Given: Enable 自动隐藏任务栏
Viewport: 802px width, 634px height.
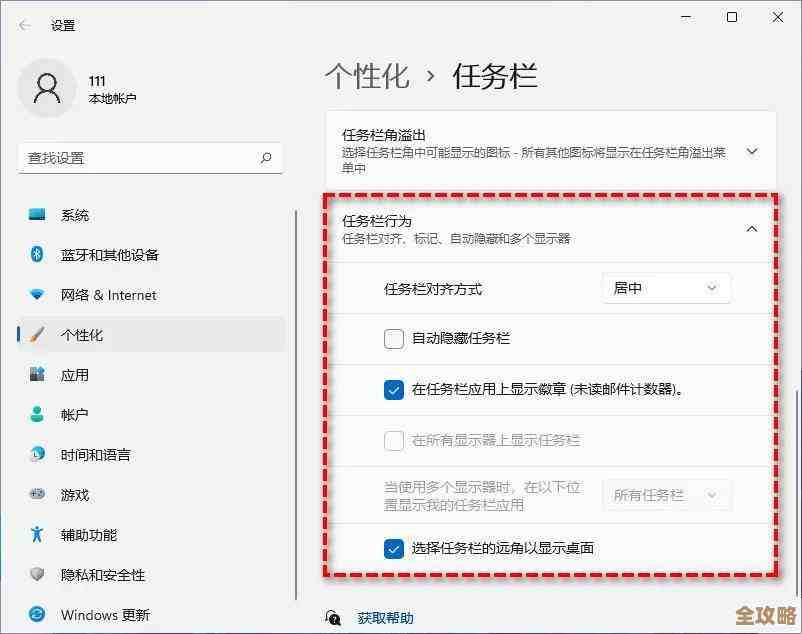Looking at the screenshot, I should (393, 339).
